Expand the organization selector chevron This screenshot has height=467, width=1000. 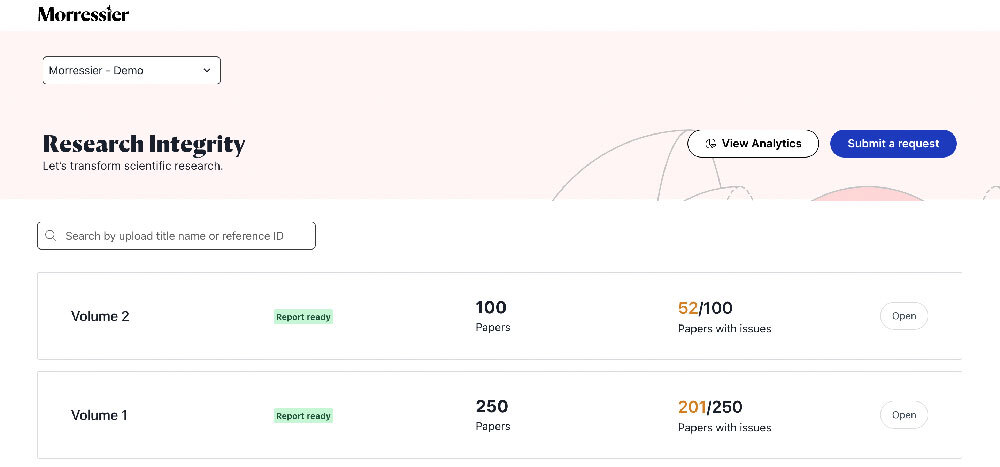click(207, 70)
